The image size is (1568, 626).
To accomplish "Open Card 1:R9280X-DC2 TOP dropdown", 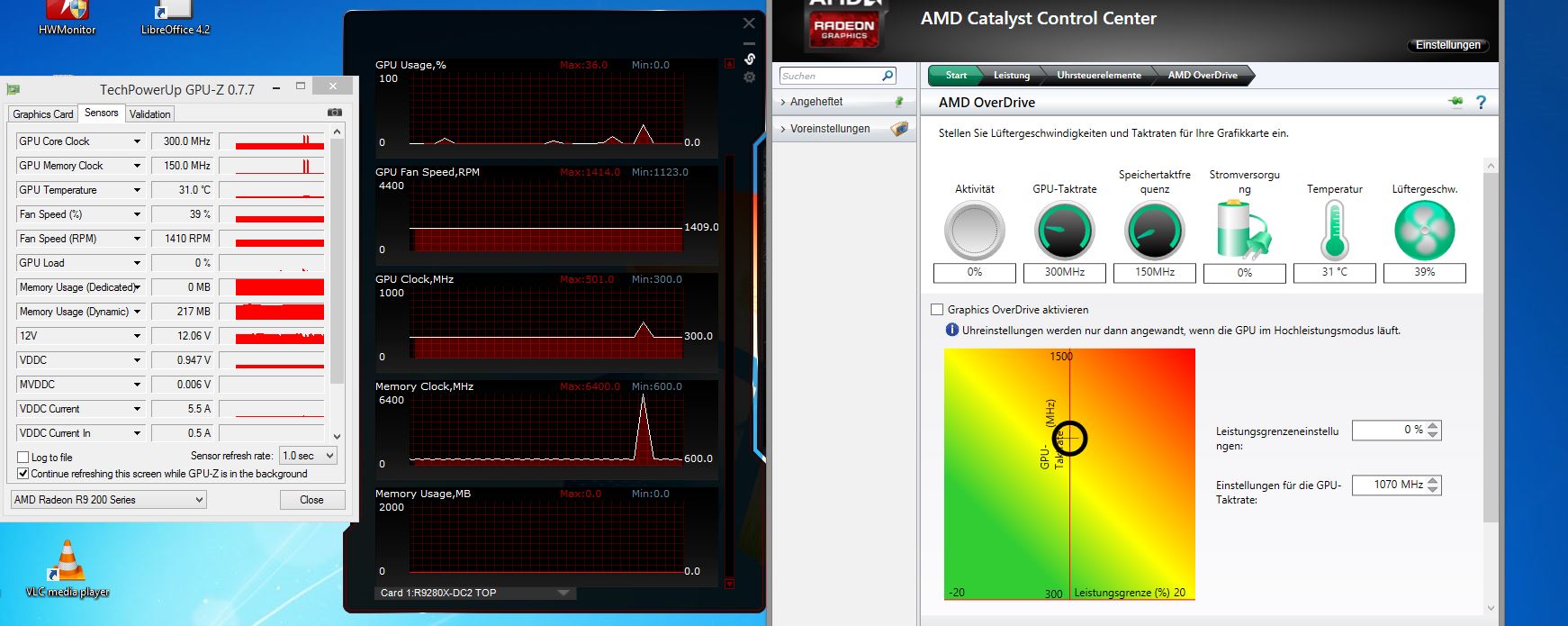I will pos(475,593).
